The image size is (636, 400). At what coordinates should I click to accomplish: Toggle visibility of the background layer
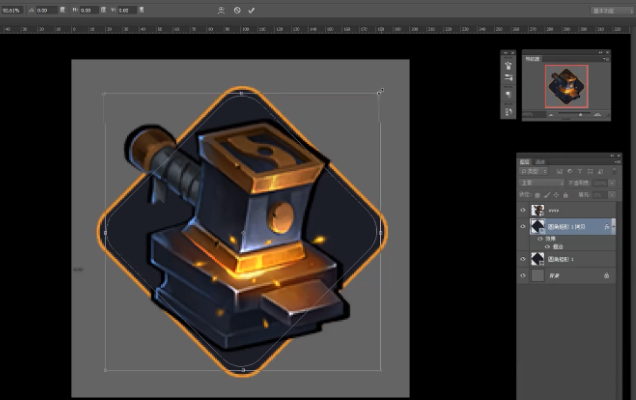pyautogui.click(x=523, y=274)
